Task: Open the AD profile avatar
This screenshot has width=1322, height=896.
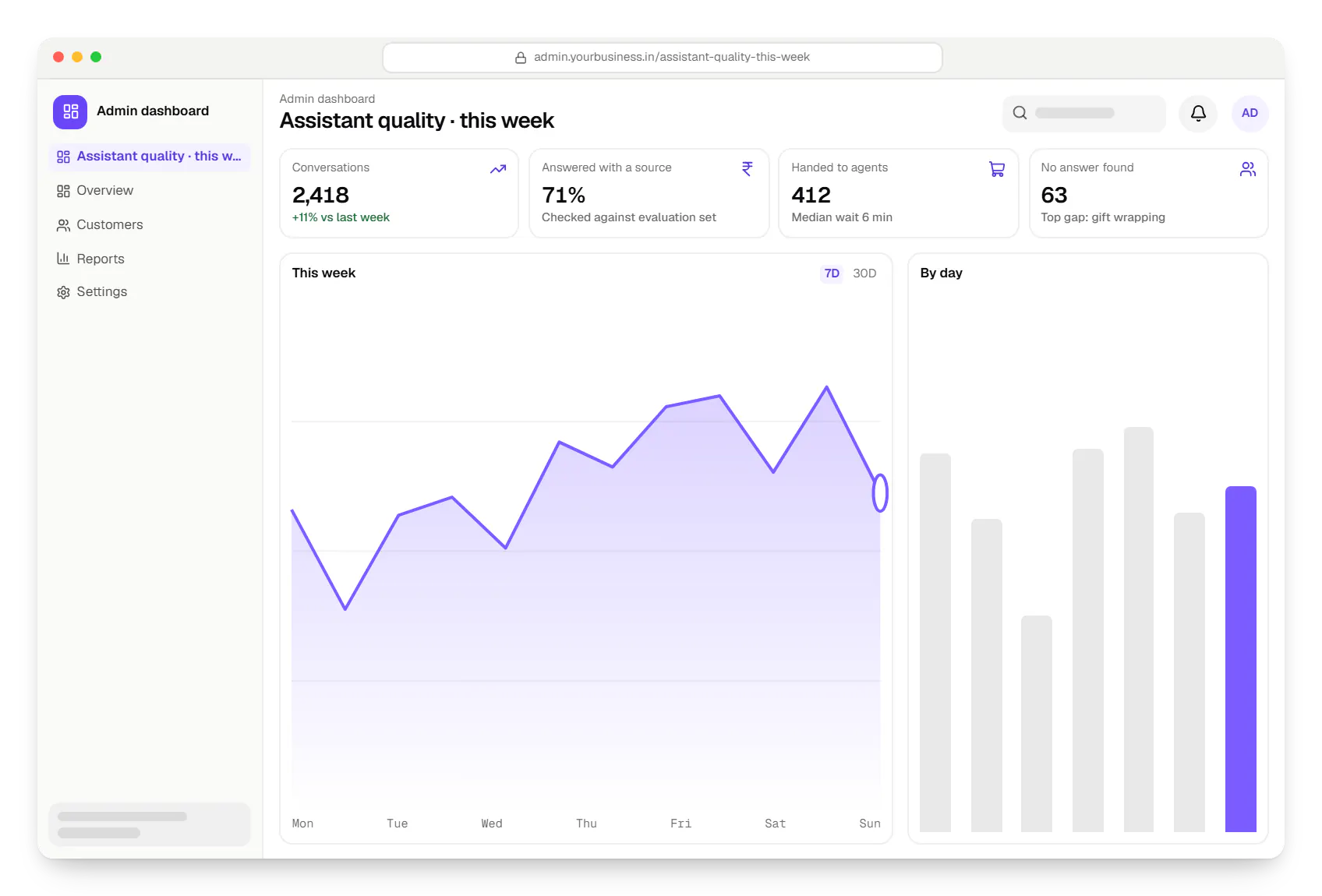Action: [x=1250, y=113]
